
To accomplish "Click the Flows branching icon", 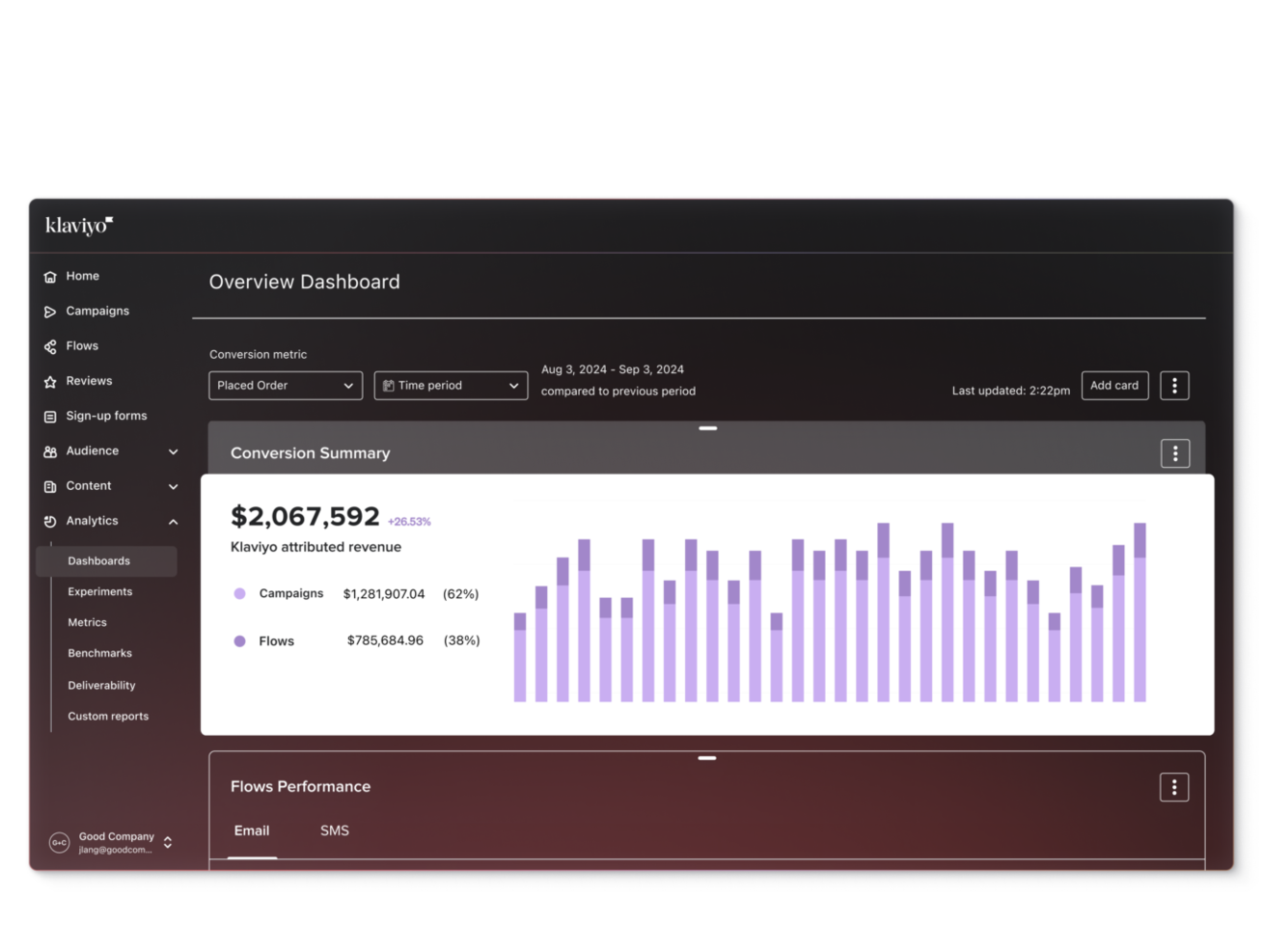I will 50,346.
